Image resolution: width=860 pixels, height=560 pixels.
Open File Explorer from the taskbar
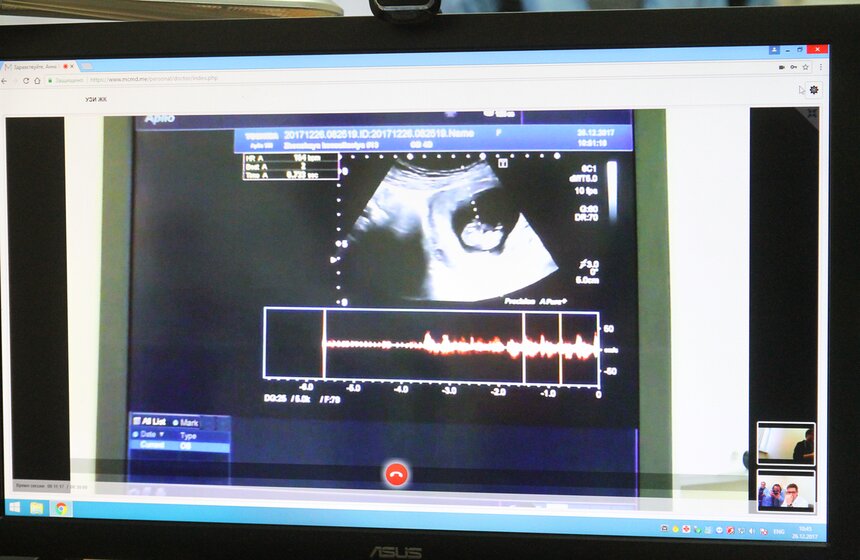[37, 508]
